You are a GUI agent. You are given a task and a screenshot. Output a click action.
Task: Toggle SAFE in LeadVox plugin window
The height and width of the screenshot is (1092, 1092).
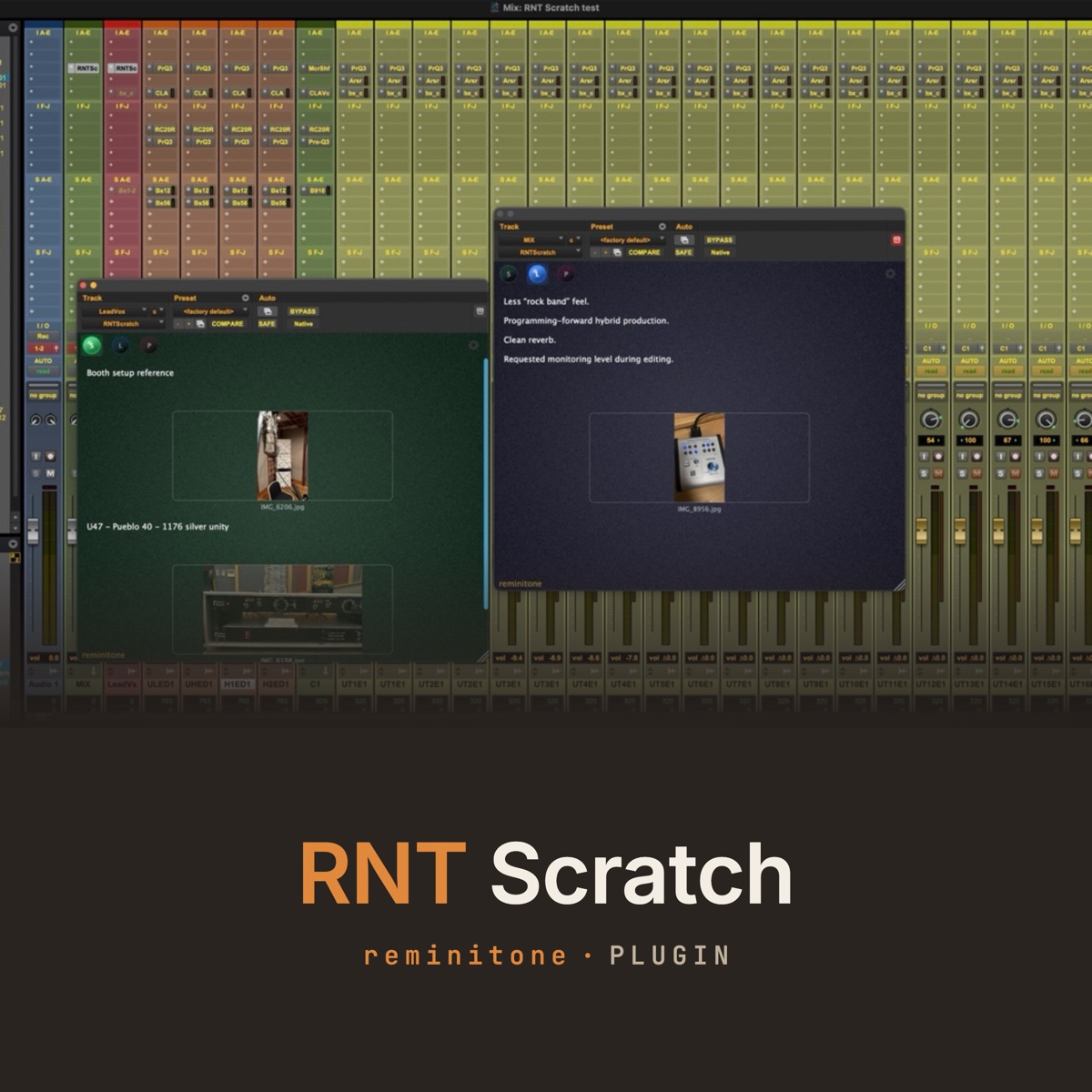[x=267, y=324]
